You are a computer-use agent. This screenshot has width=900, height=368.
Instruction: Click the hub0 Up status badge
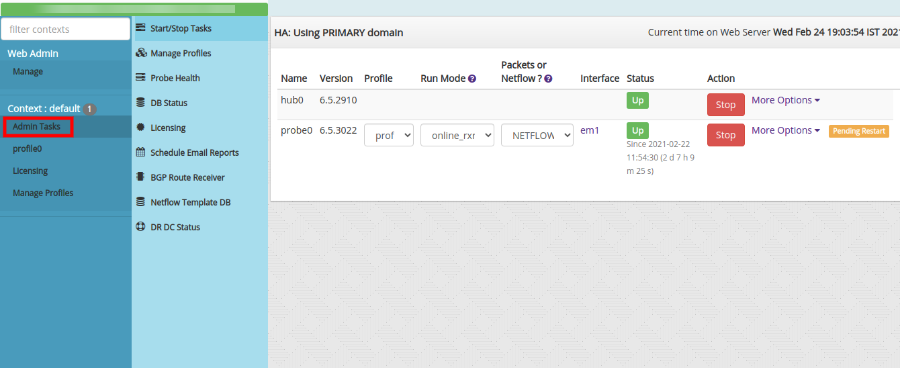tap(637, 100)
